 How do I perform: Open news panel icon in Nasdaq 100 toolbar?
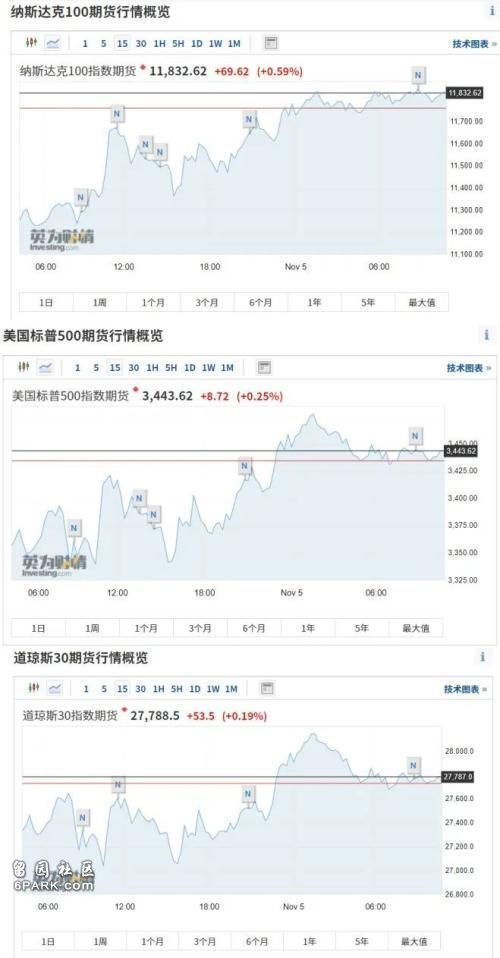point(271,43)
